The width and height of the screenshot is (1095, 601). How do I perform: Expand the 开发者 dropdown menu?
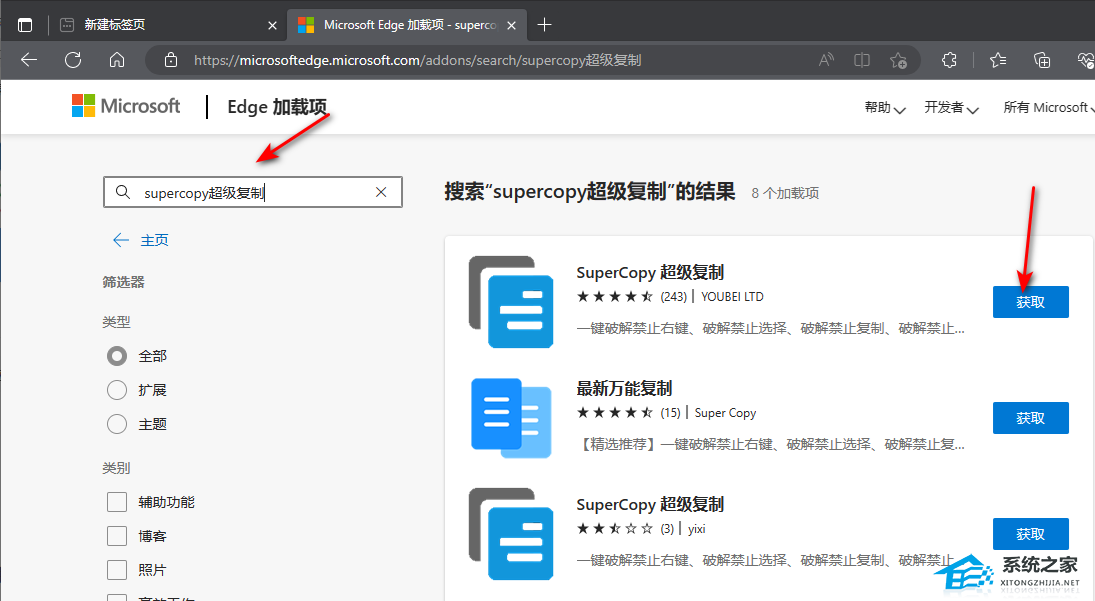pos(951,107)
